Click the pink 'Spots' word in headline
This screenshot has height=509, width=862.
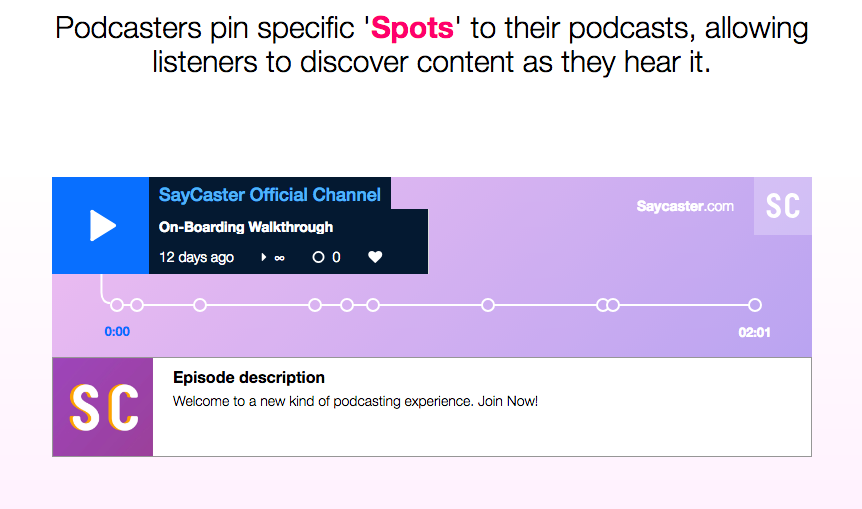coord(412,27)
